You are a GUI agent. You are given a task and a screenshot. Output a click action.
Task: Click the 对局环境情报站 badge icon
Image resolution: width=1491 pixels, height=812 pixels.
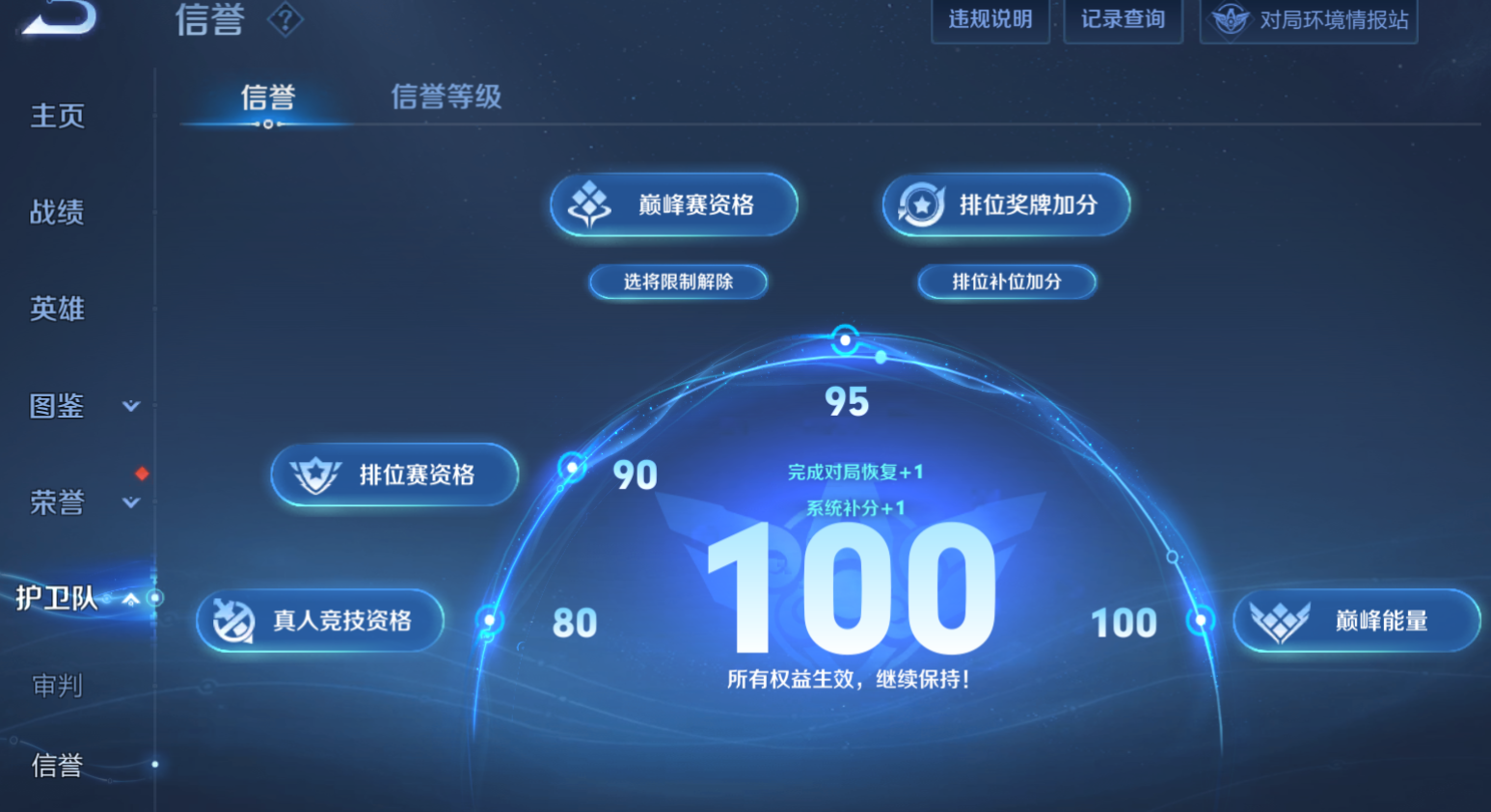pos(1231,19)
